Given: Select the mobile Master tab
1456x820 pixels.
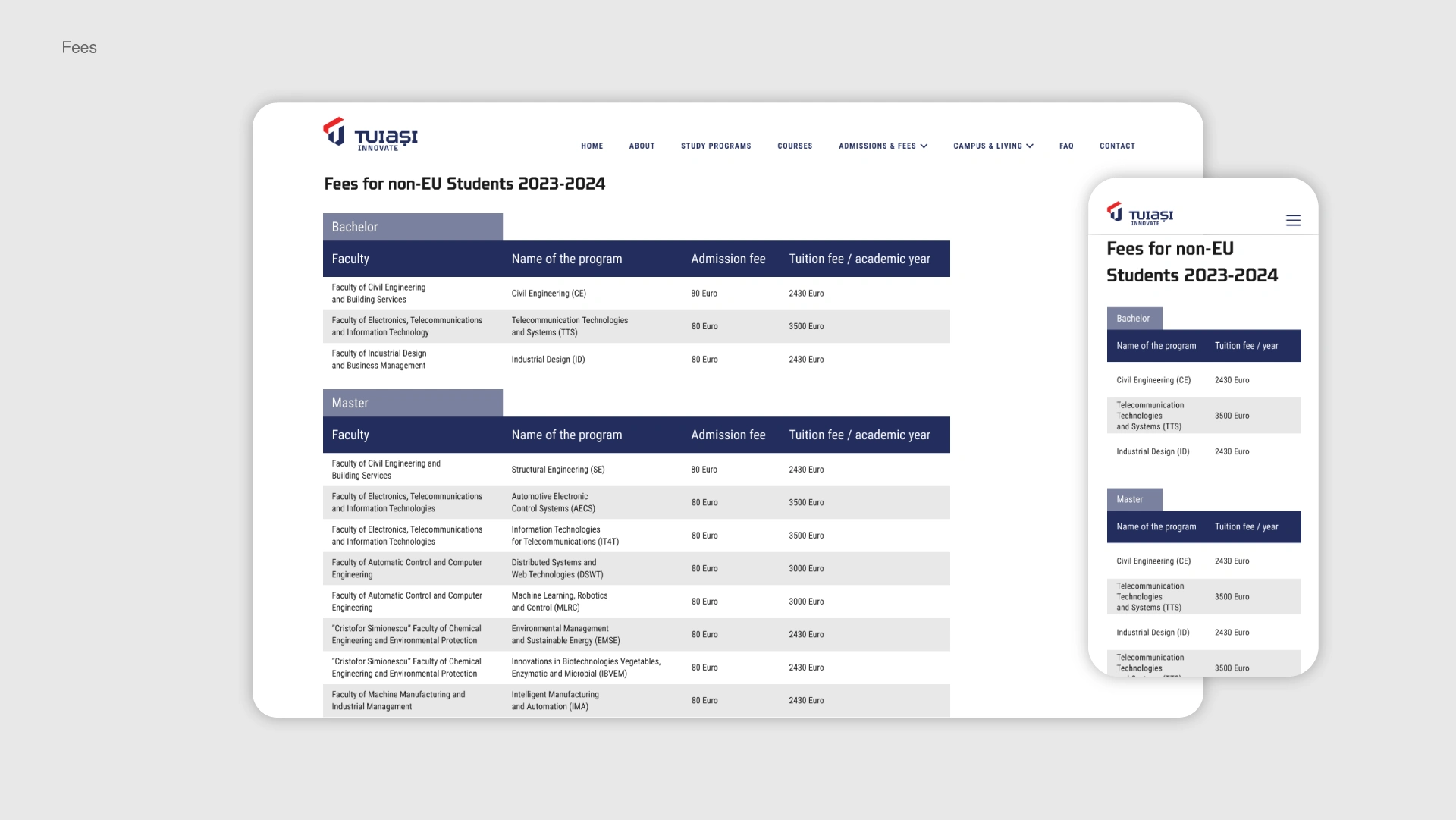Looking at the screenshot, I should (1134, 499).
